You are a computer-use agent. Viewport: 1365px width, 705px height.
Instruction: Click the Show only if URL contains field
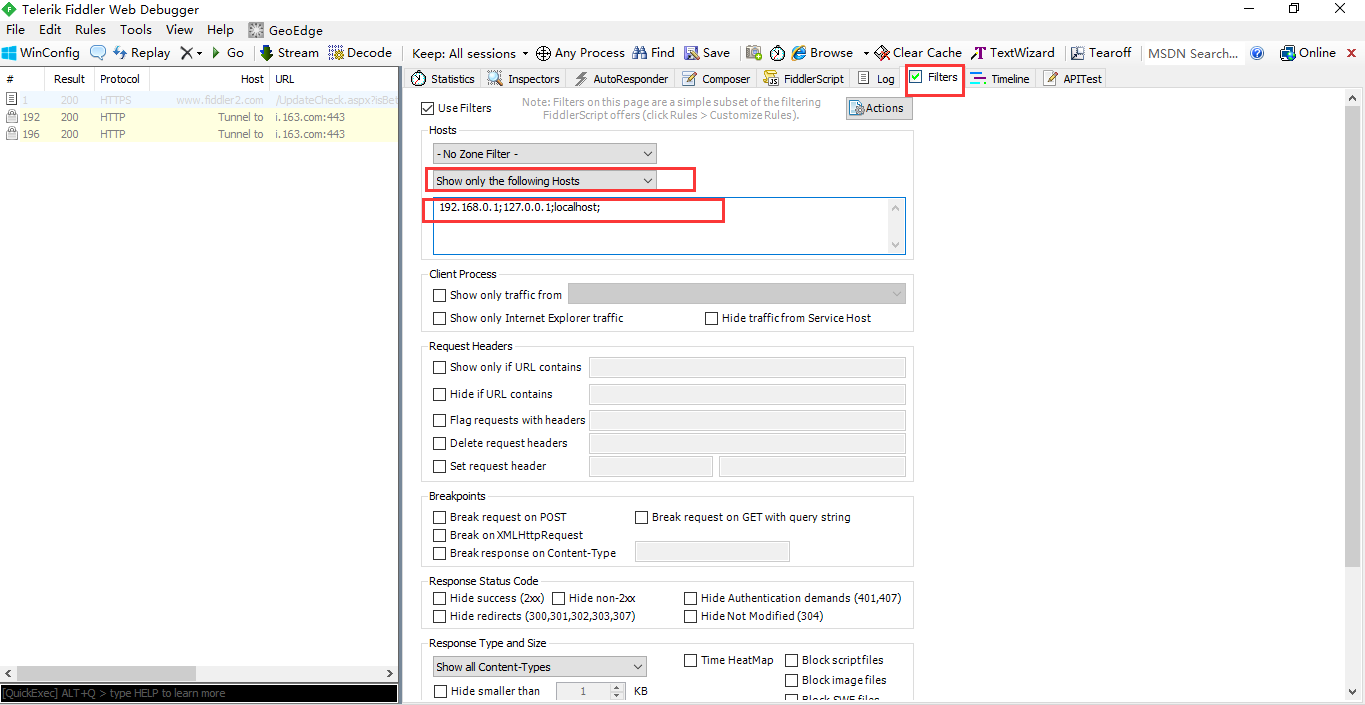(x=747, y=367)
